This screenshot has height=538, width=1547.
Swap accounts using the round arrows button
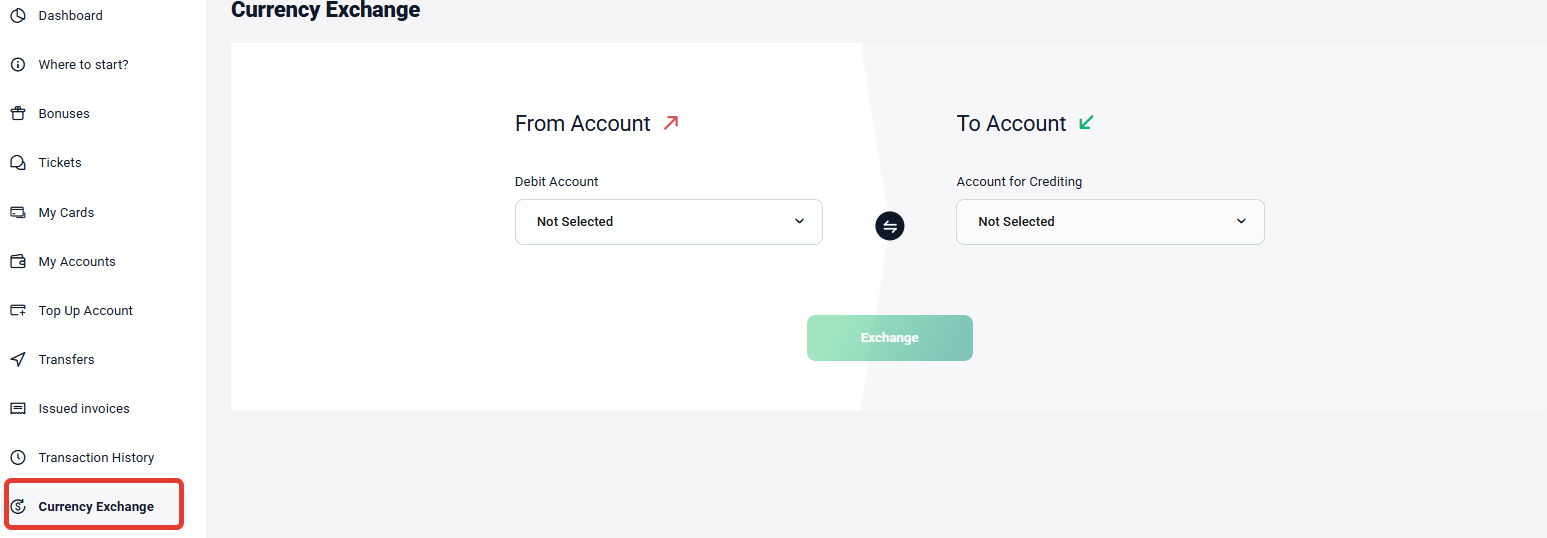(890, 226)
